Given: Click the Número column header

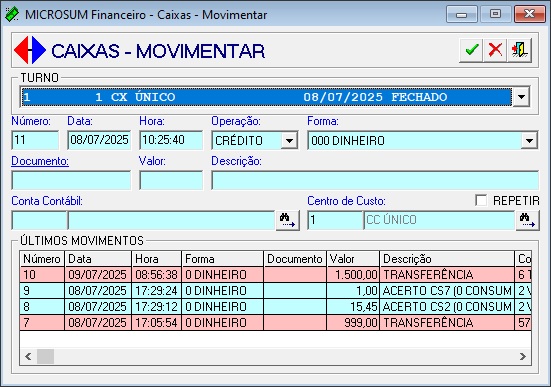Looking at the screenshot, I should pyautogui.click(x=42, y=259).
